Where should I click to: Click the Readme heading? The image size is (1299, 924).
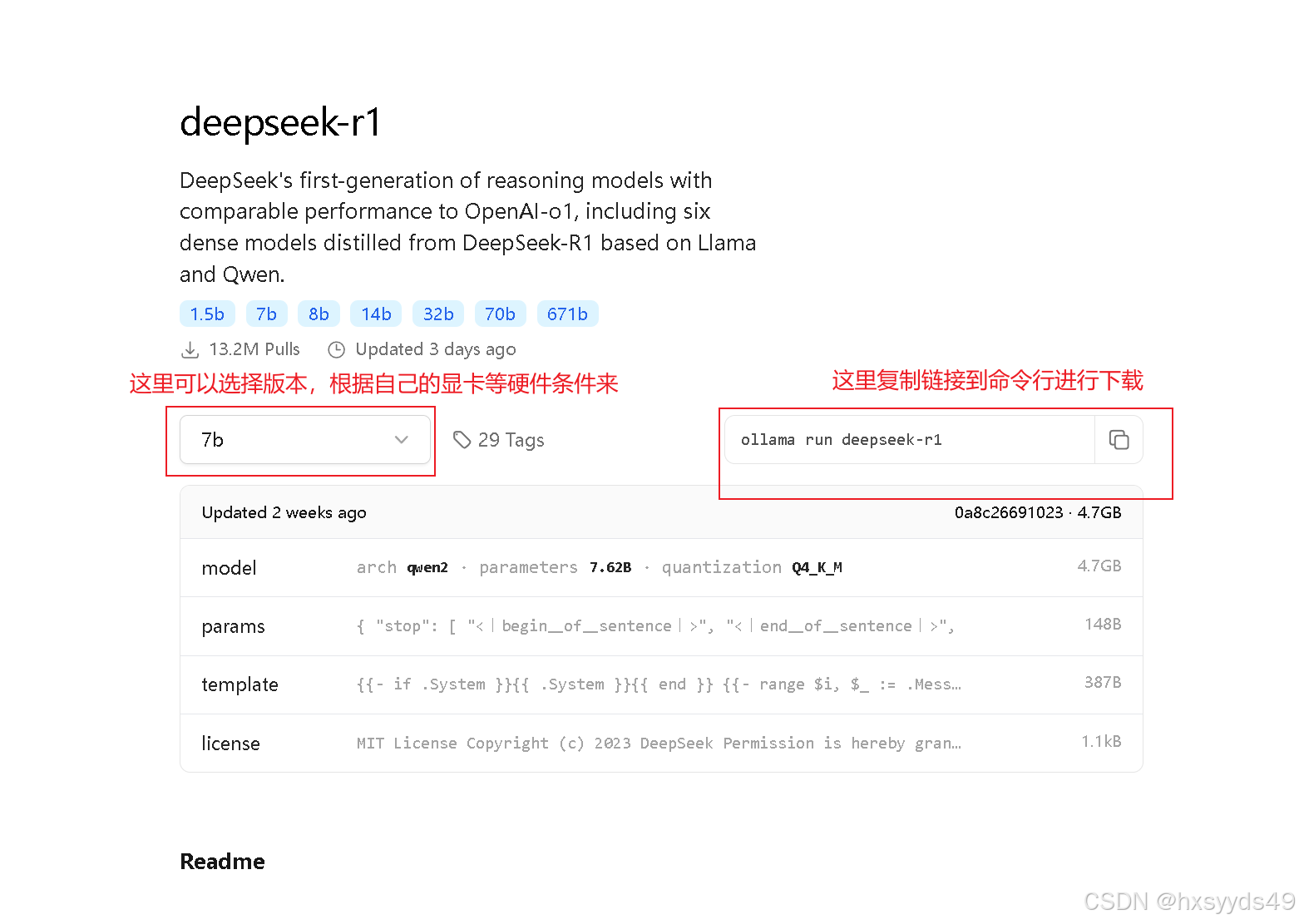222,862
